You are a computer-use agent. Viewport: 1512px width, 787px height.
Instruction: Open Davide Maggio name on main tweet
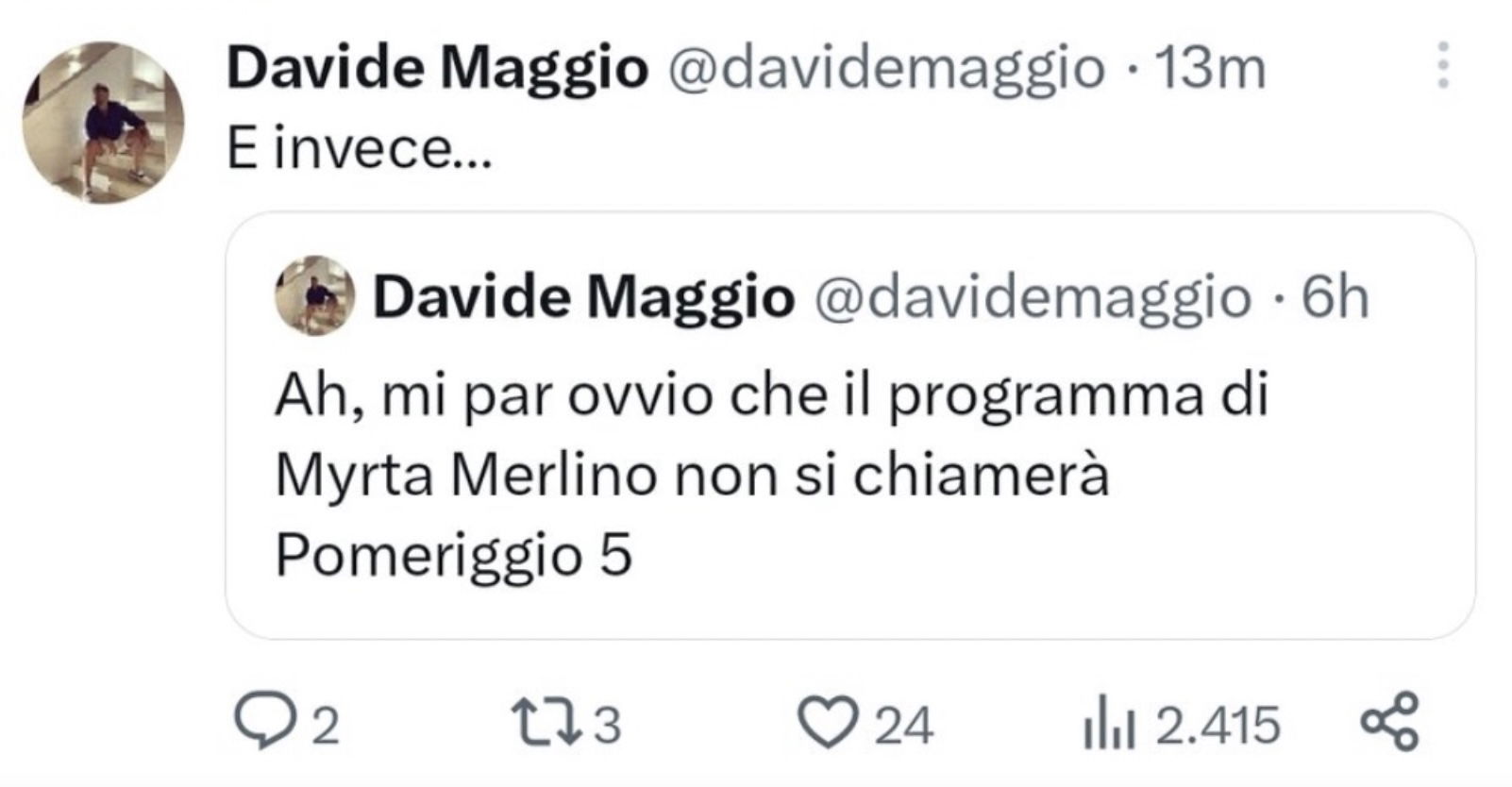coord(437,68)
